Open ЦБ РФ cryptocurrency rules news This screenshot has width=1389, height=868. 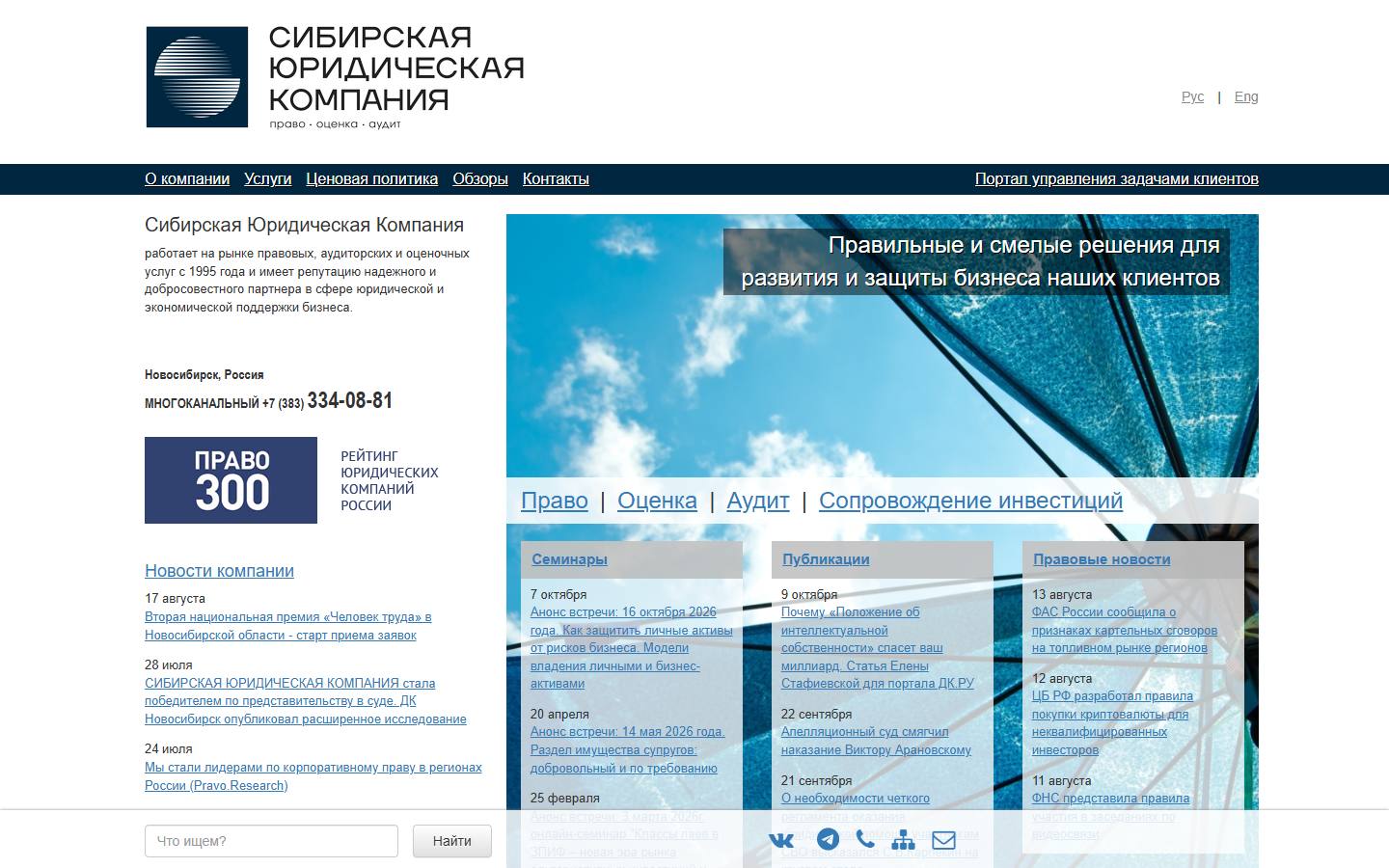1112,722
